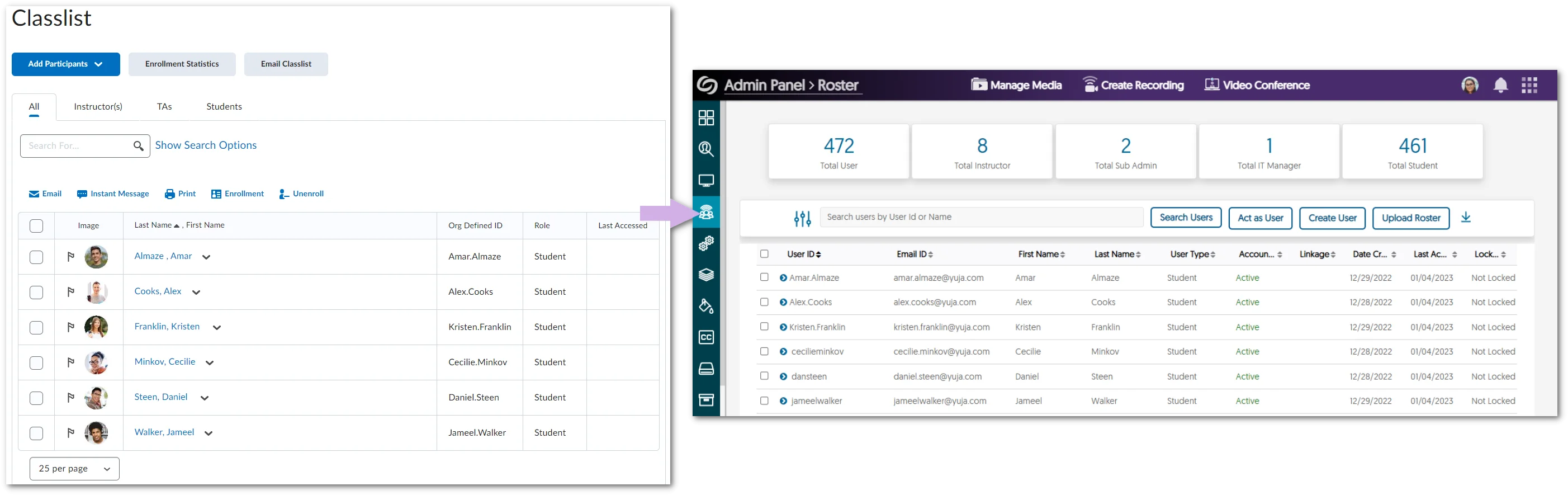The width and height of the screenshot is (1568, 495).
Task: Click Print in the Classlist toolbar
Action: pos(180,194)
